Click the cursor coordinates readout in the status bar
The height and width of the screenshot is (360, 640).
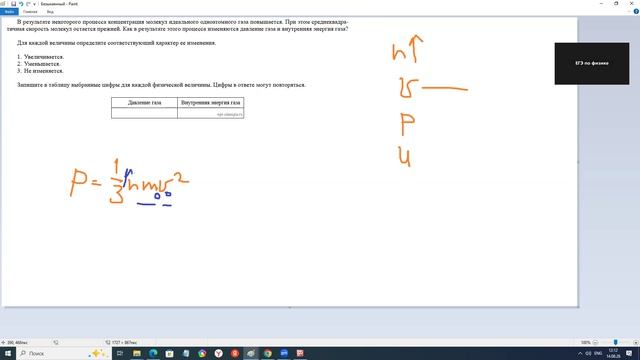[x=15, y=342]
